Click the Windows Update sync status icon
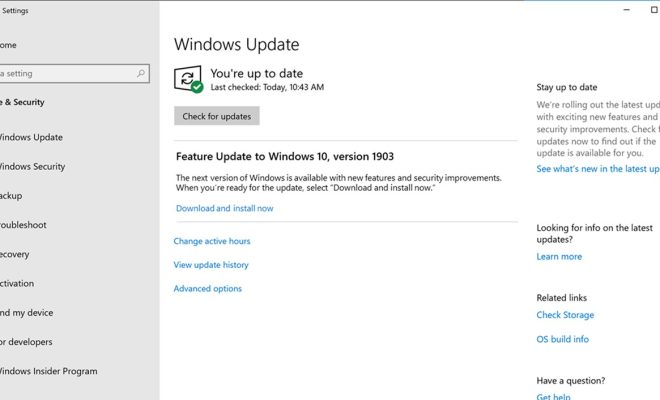This screenshot has height=400, width=660. (x=189, y=79)
